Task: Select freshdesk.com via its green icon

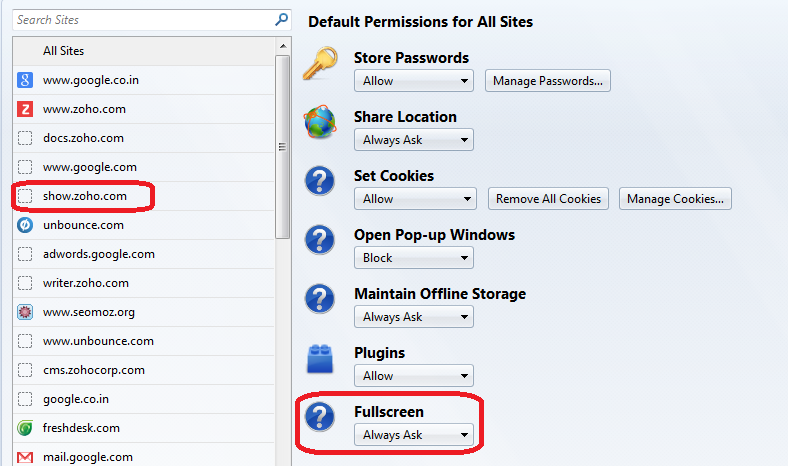Action: point(25,428)
